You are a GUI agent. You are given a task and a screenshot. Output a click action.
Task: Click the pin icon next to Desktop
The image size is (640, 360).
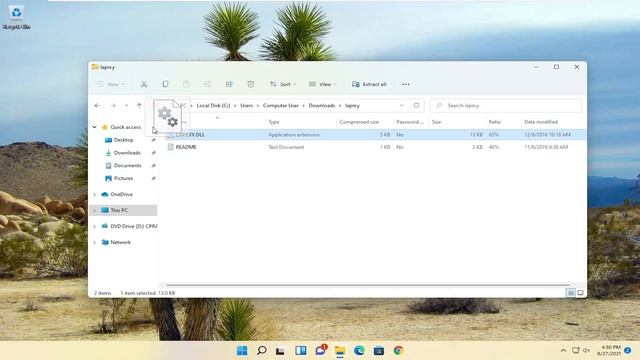153,140
